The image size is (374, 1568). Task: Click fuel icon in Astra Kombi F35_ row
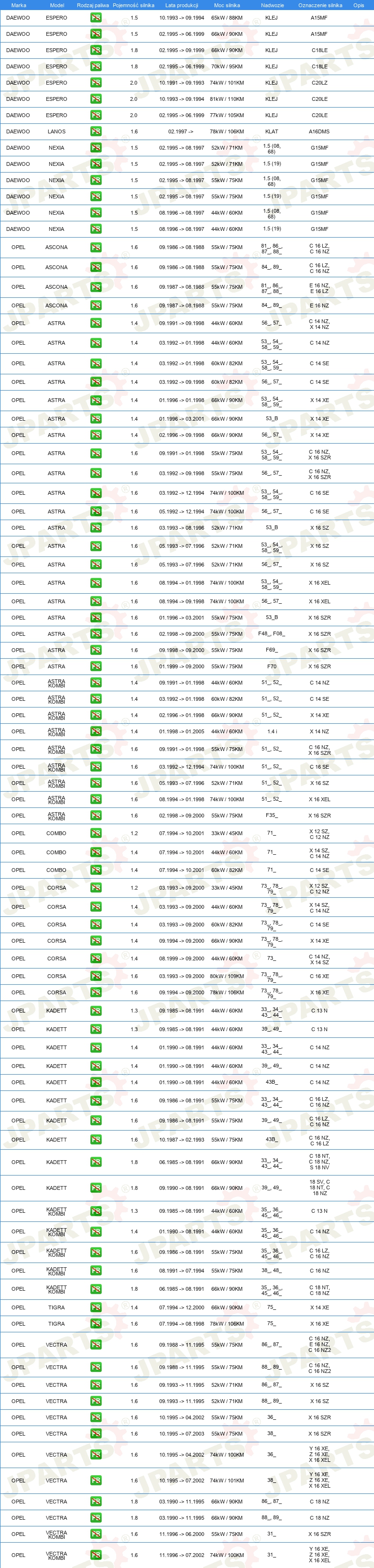tap(96, 816)
